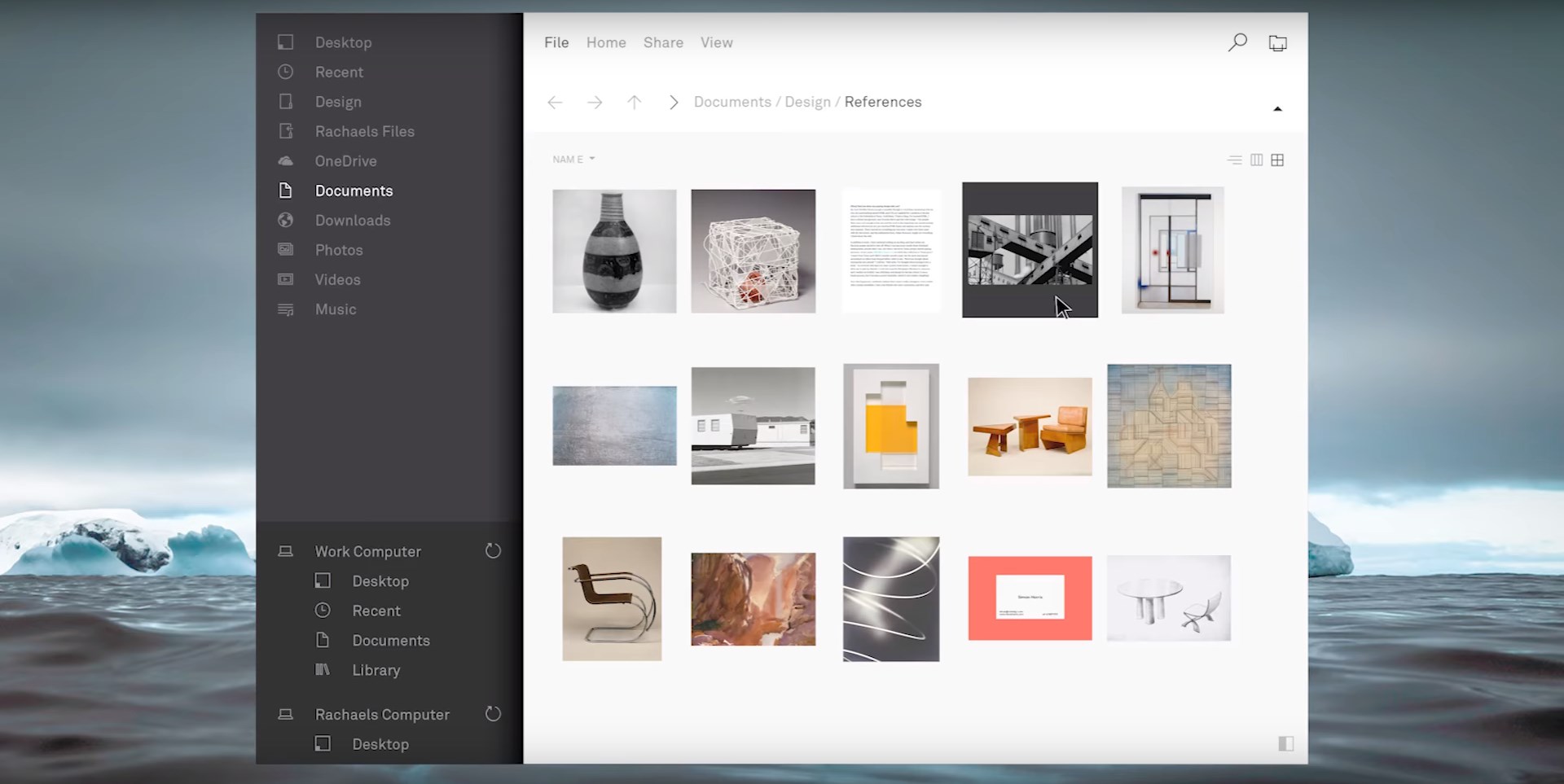Open the File menu
The width and height of the screenshot is (1564, 784).
pyautogui.click(x=556, y=42)
